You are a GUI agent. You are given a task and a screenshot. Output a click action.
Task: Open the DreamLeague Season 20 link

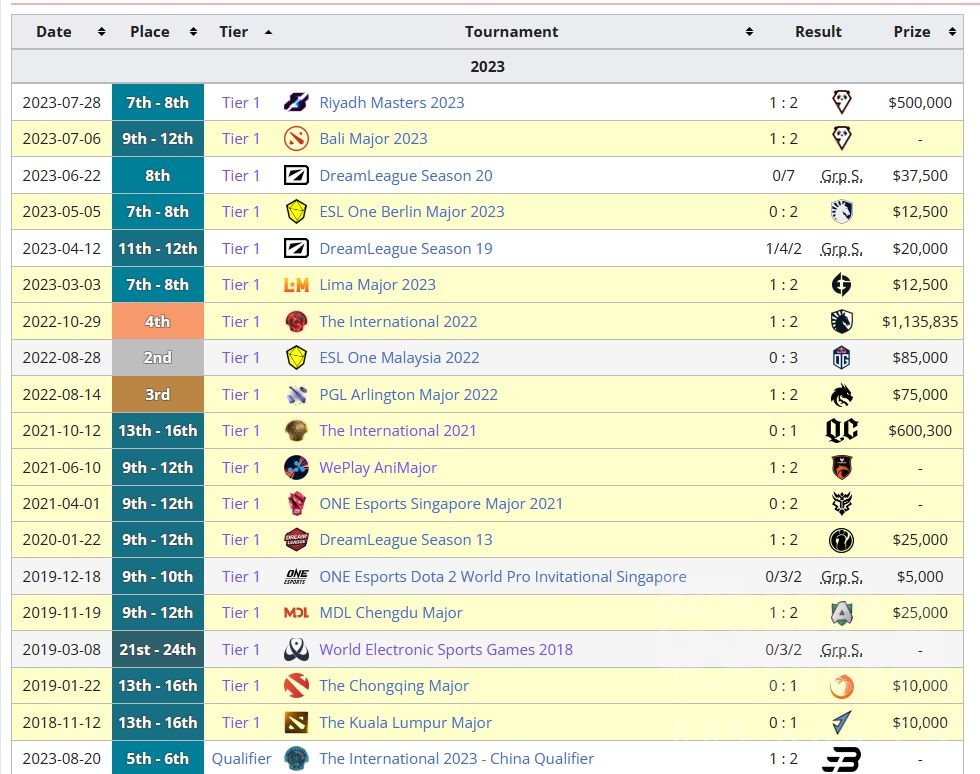point(405,176)
